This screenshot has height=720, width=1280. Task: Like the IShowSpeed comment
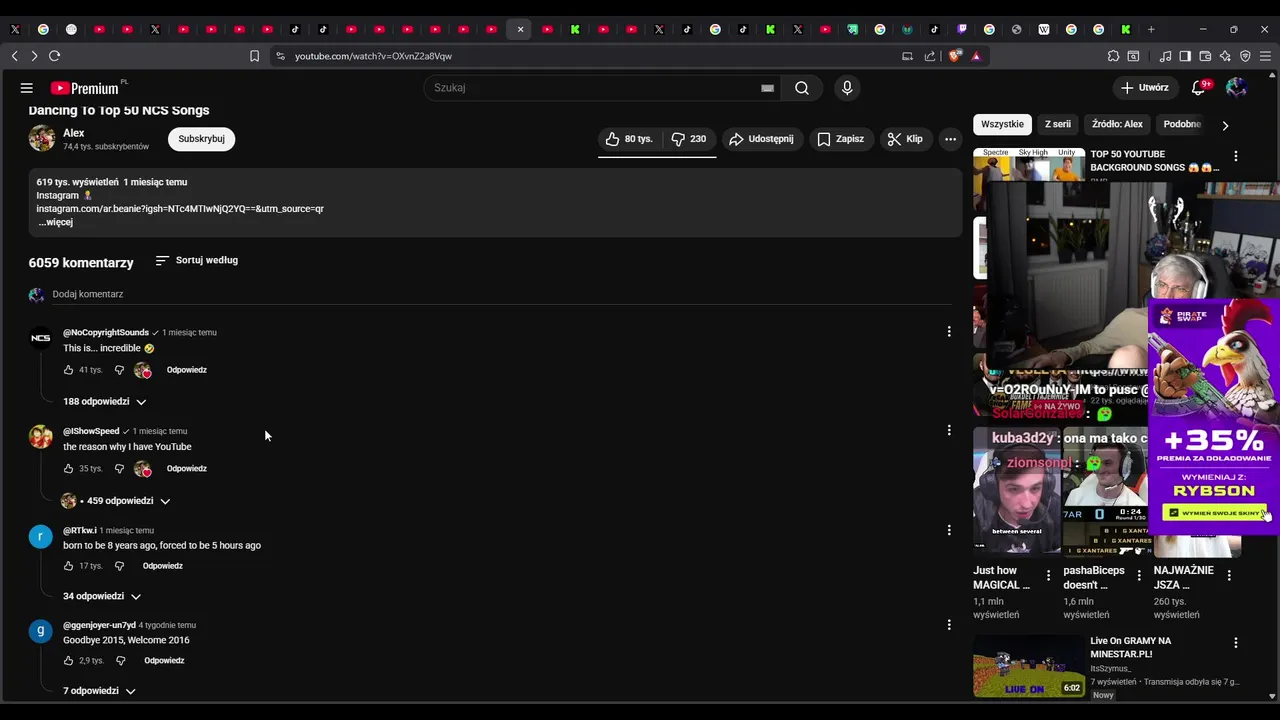pos(69,469)
